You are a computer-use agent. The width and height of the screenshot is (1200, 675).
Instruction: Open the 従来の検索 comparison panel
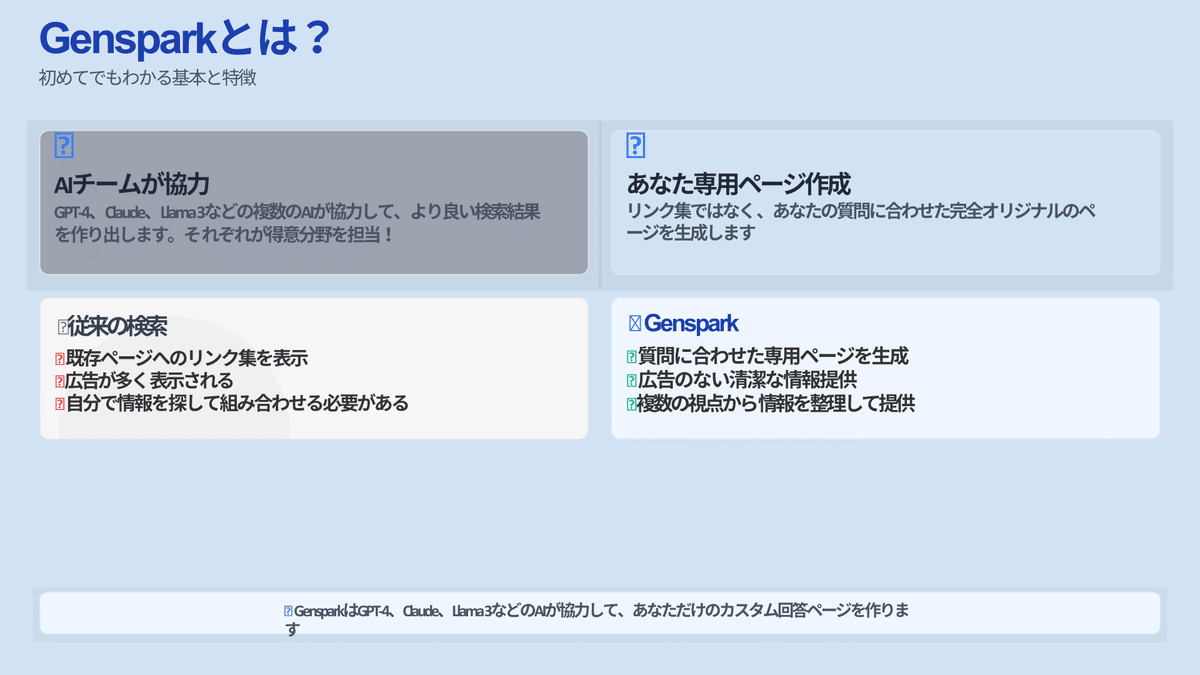click(x=314, y=368)
